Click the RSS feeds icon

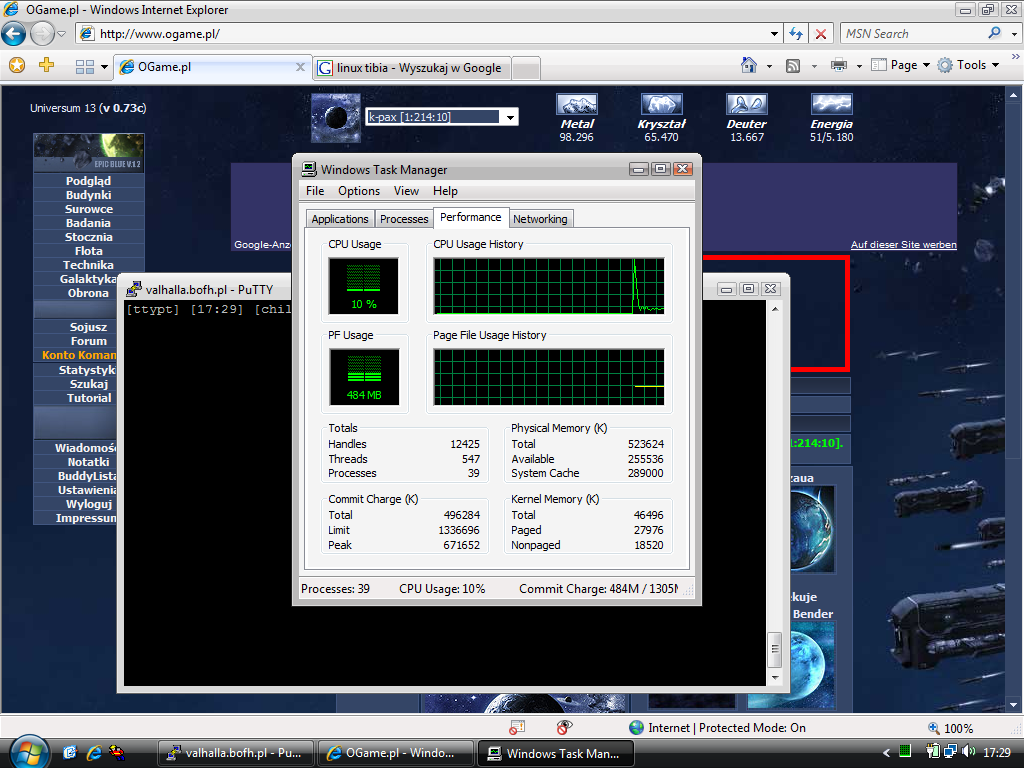pos(793,66)
